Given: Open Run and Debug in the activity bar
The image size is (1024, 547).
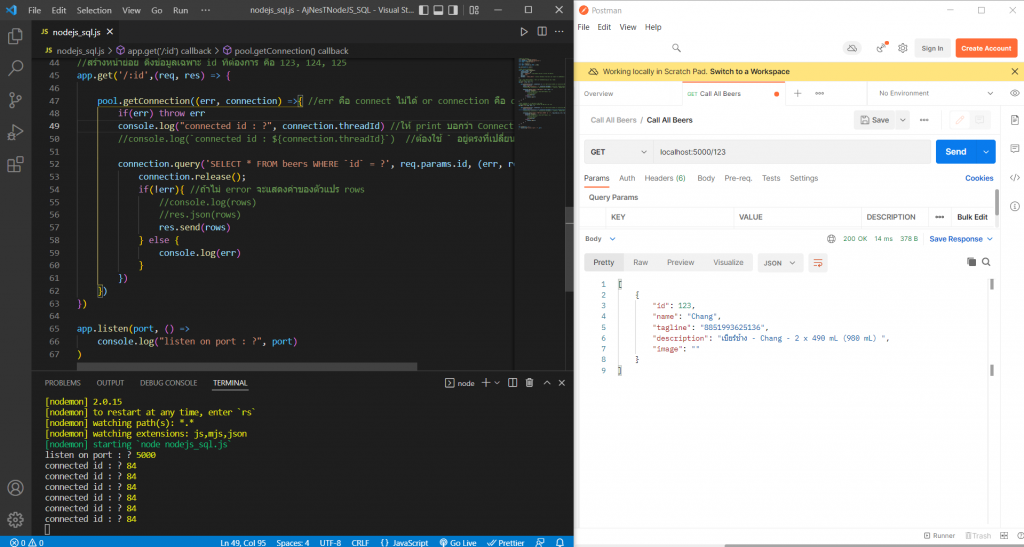Looking at the screenshot, I should [15, 132].
